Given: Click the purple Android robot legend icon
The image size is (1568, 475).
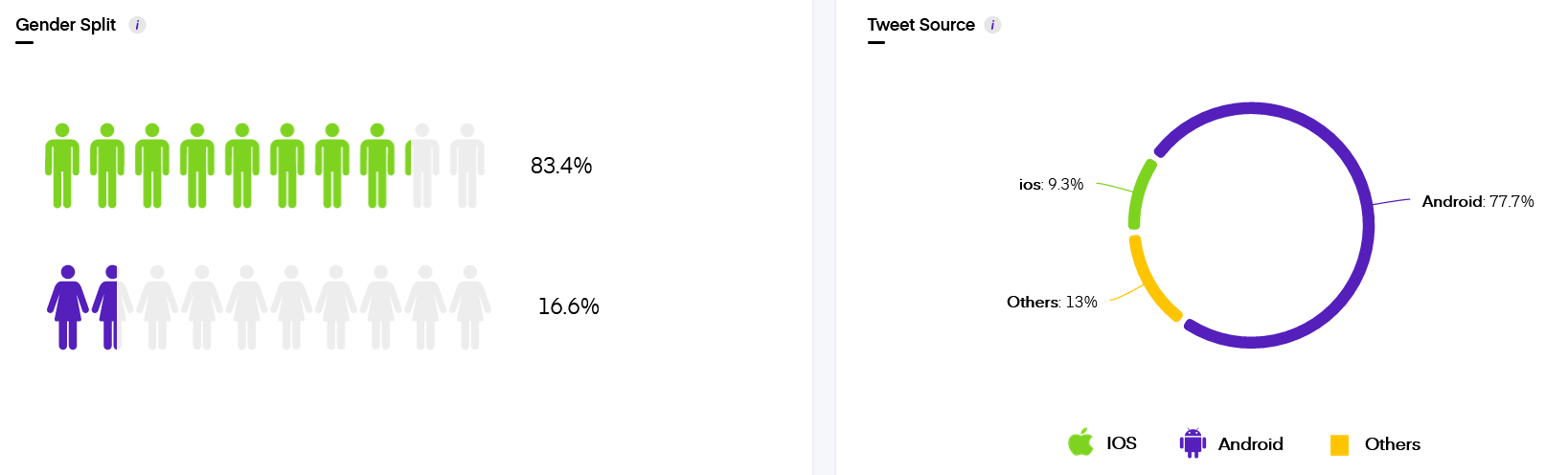Looking at the screenshot, I should (1193, 442).
